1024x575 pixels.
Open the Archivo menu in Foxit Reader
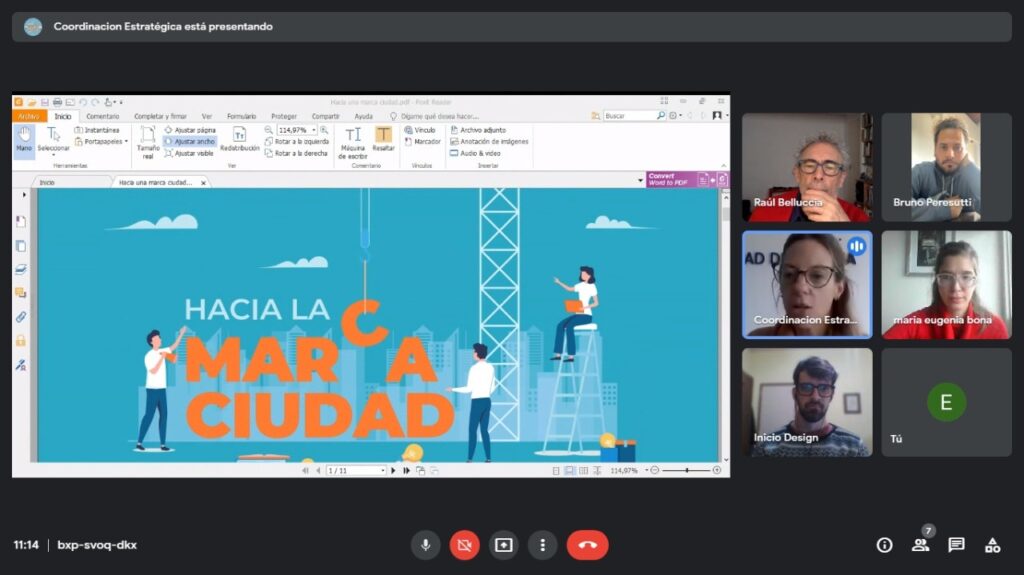(29, 116)
